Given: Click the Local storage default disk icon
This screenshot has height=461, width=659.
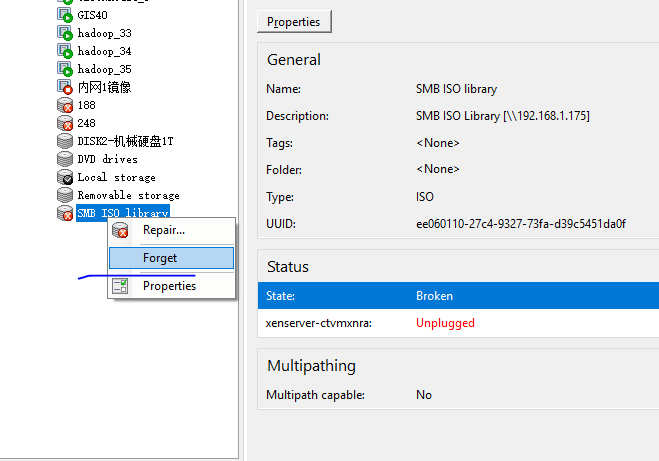Looking at the screenshot, I should [65, 177].
